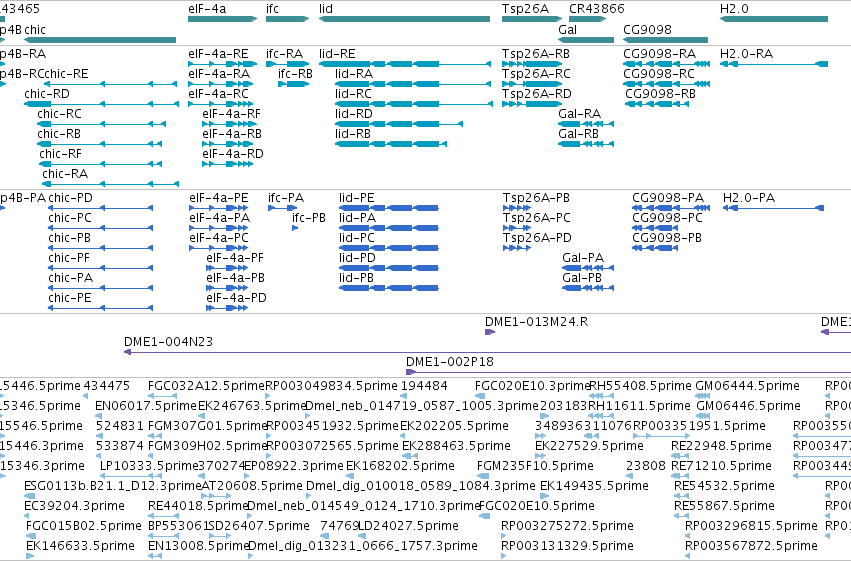Click transcript H2.0-RA
This screenshot has width=851, height=561.
coord(774,64)
